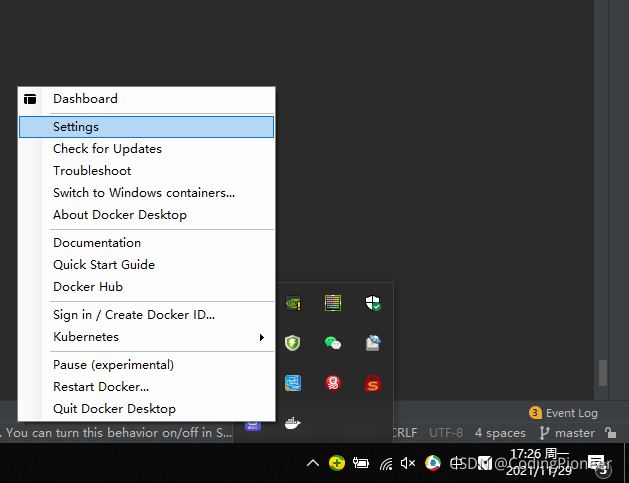Click the battery power taskbar icon
629x483 pixels.
pos(361,463)
